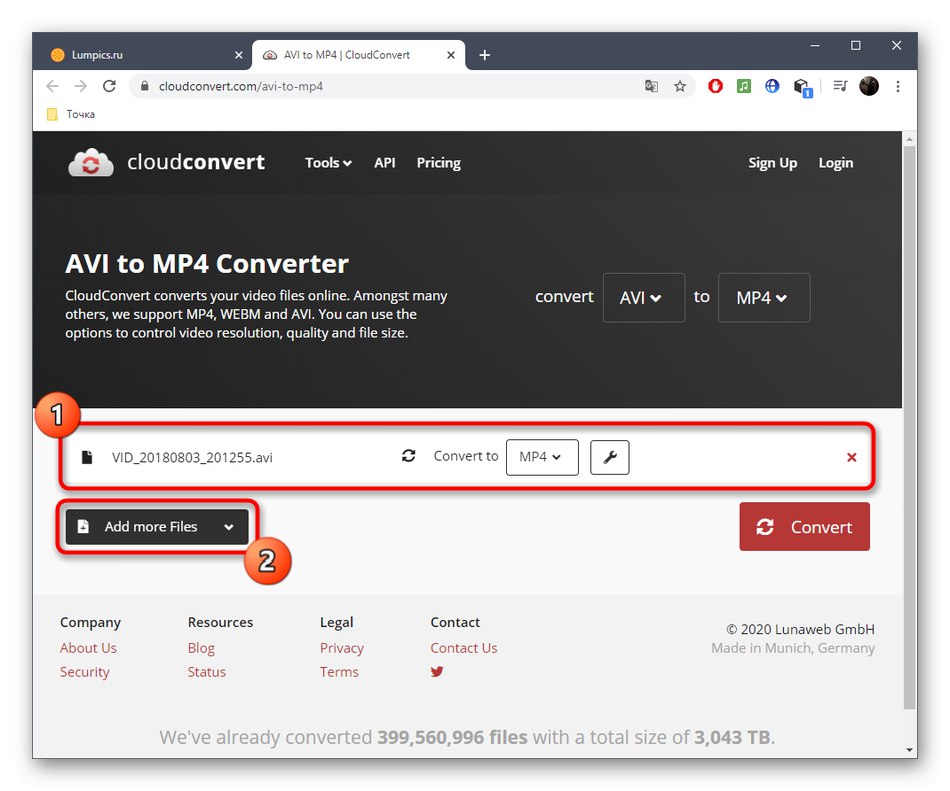Open the Status link
This screenshot has height=791, width=950.
coord(207,672)
